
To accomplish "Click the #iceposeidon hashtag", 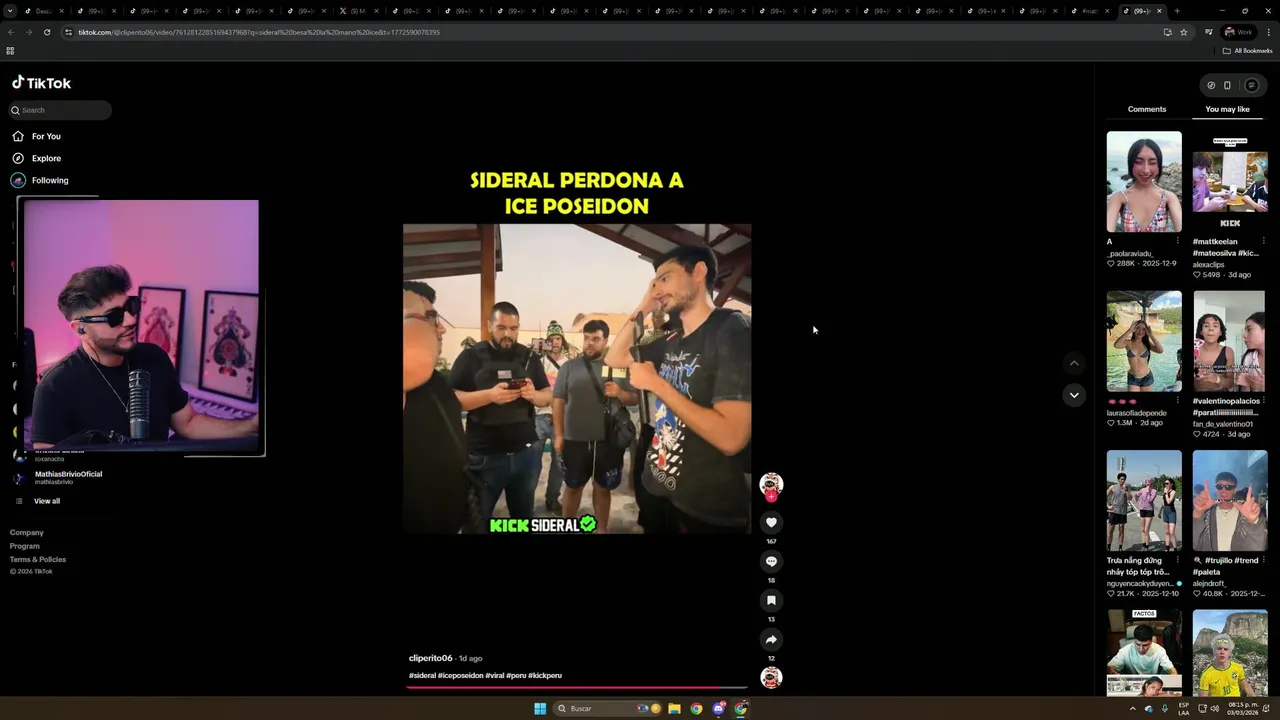I will 460,675.
